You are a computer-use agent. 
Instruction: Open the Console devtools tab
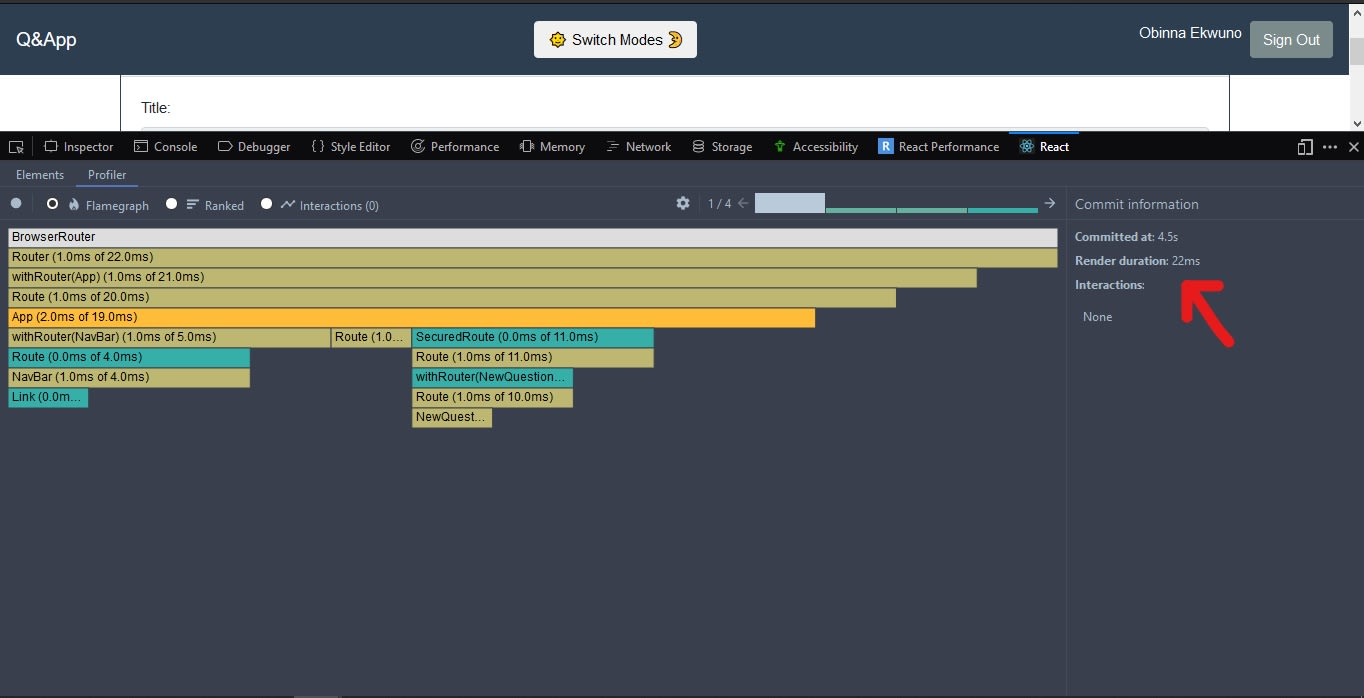(165, 147)
